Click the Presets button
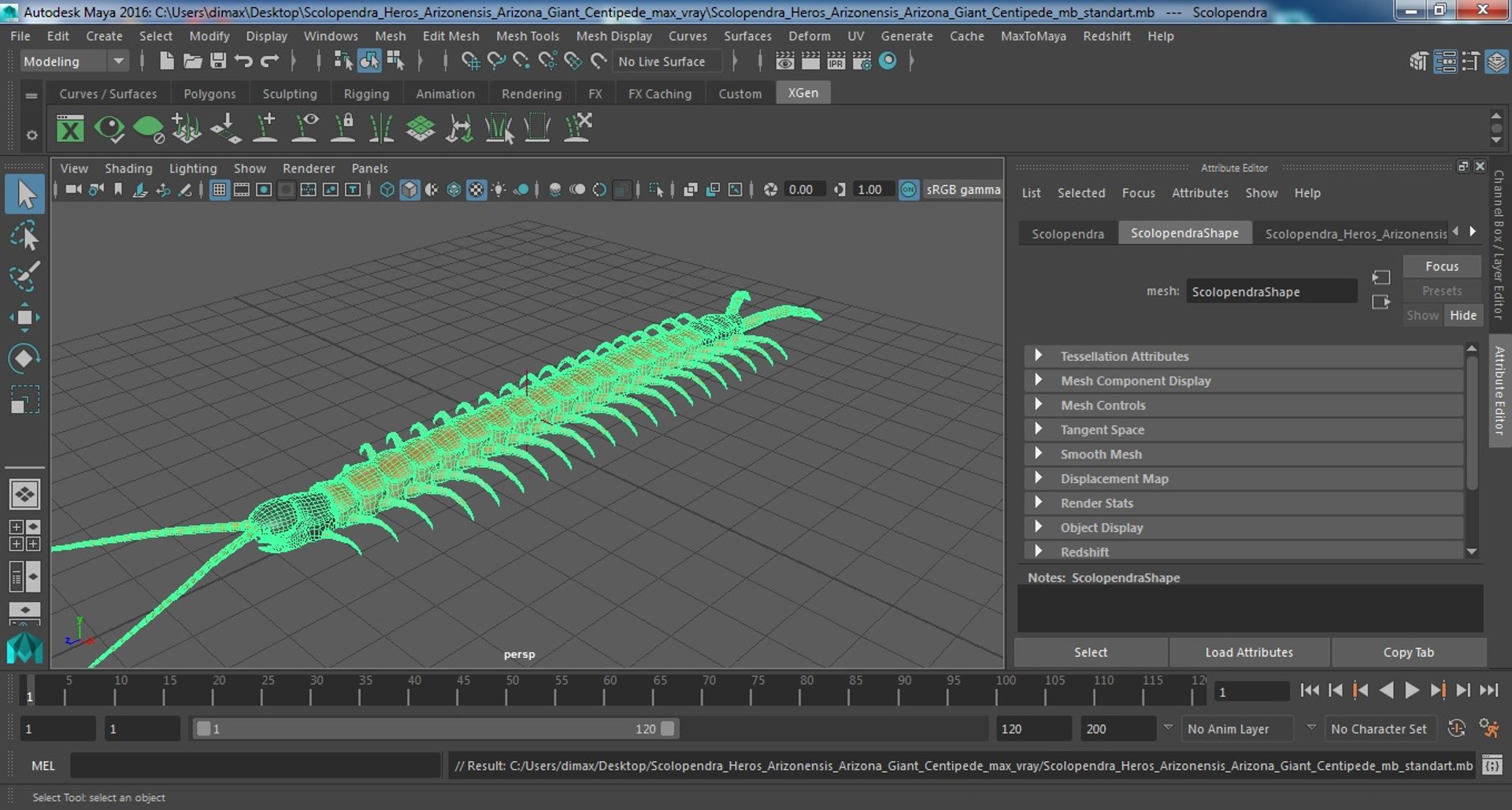Image resolution: width=1512 pixels, height=810 pixels. pos(1441,291)
